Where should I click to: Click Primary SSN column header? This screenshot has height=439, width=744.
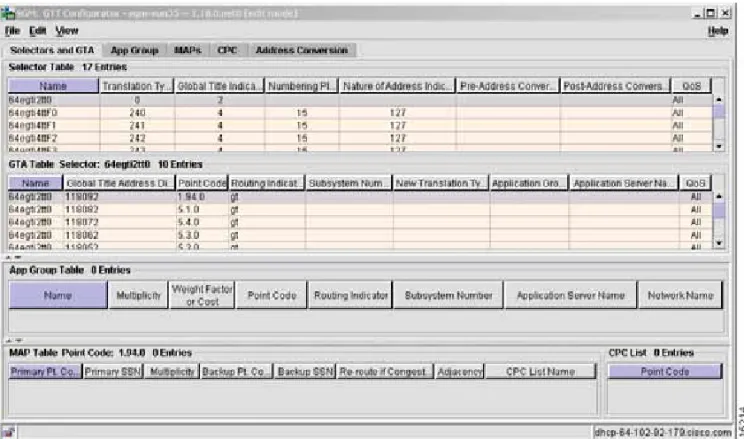(113, 372)
